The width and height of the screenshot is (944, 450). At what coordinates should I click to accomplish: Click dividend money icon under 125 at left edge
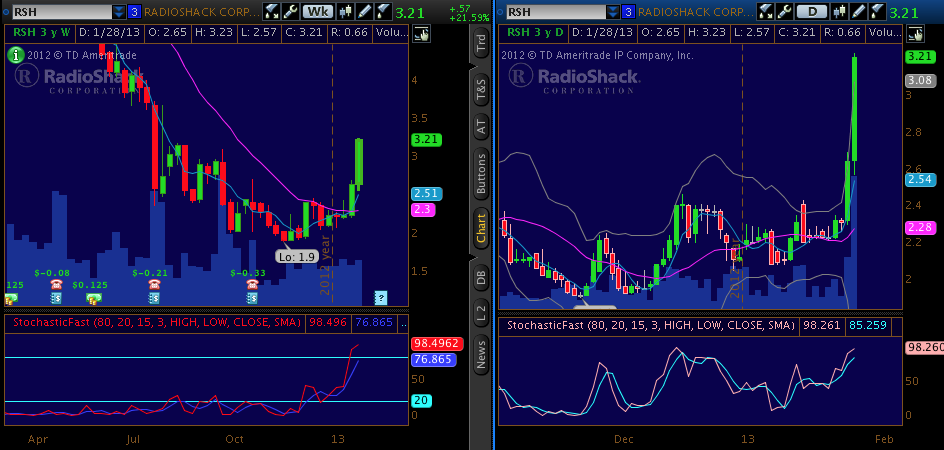coord(11,298)
